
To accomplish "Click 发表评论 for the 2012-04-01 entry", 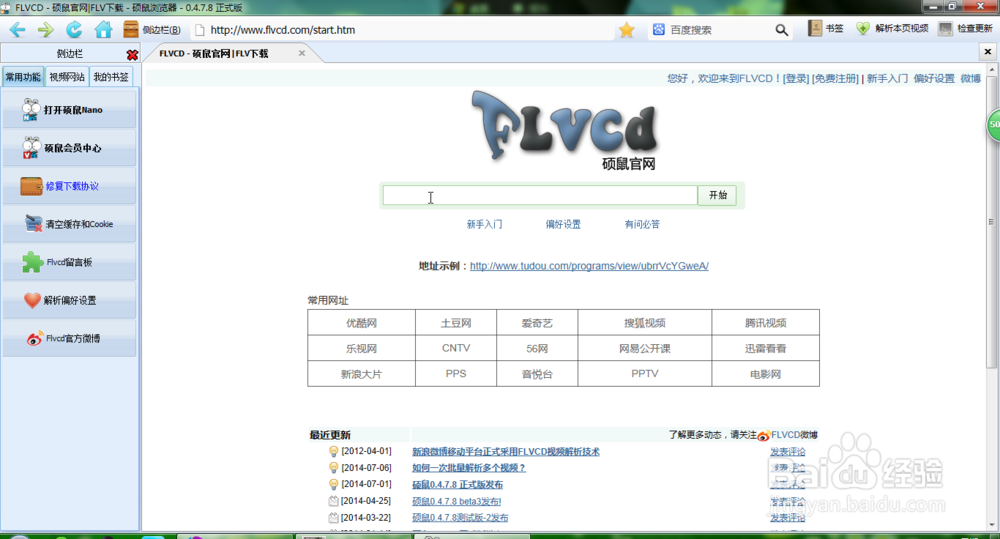I will pos(788,452).
